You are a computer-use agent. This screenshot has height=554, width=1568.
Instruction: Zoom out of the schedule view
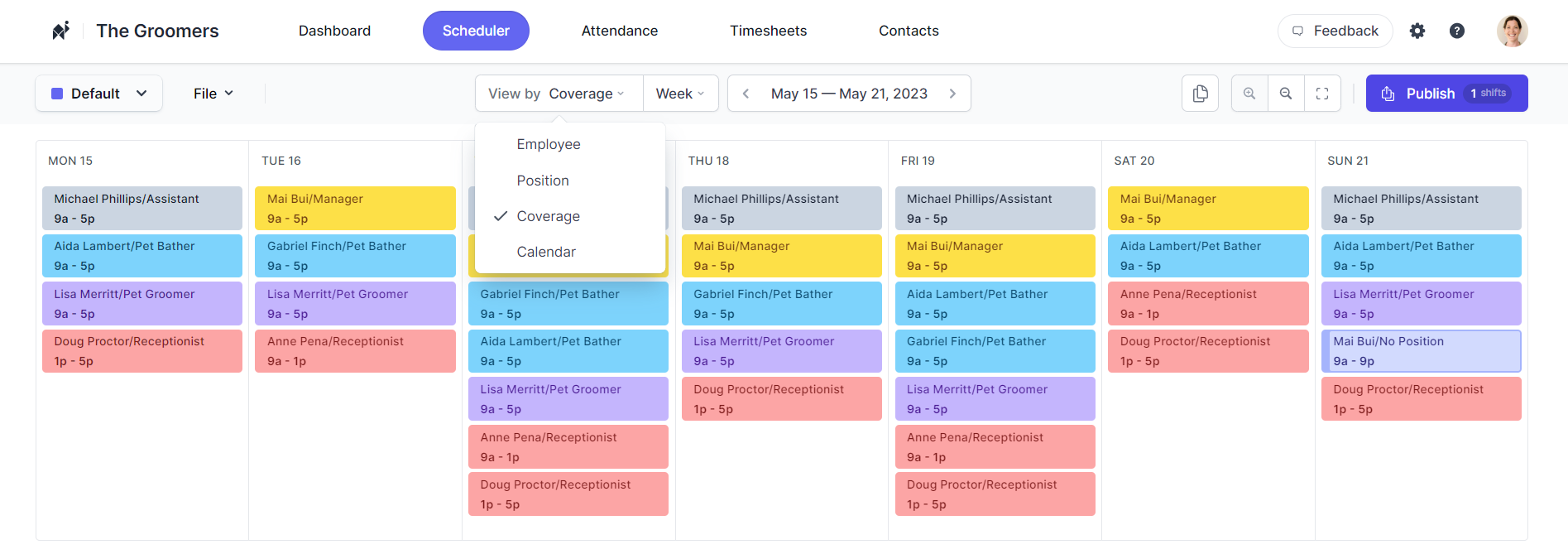click(1286, 93)
